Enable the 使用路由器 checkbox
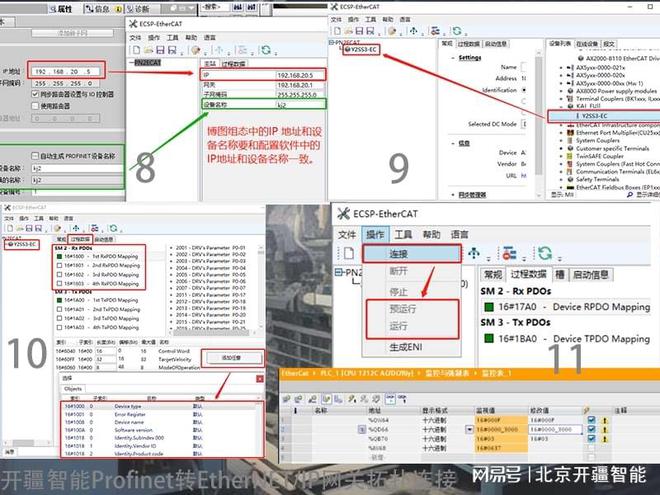This screenshot has width=660, height=495. pyautogui.click(x=35, y=106)
